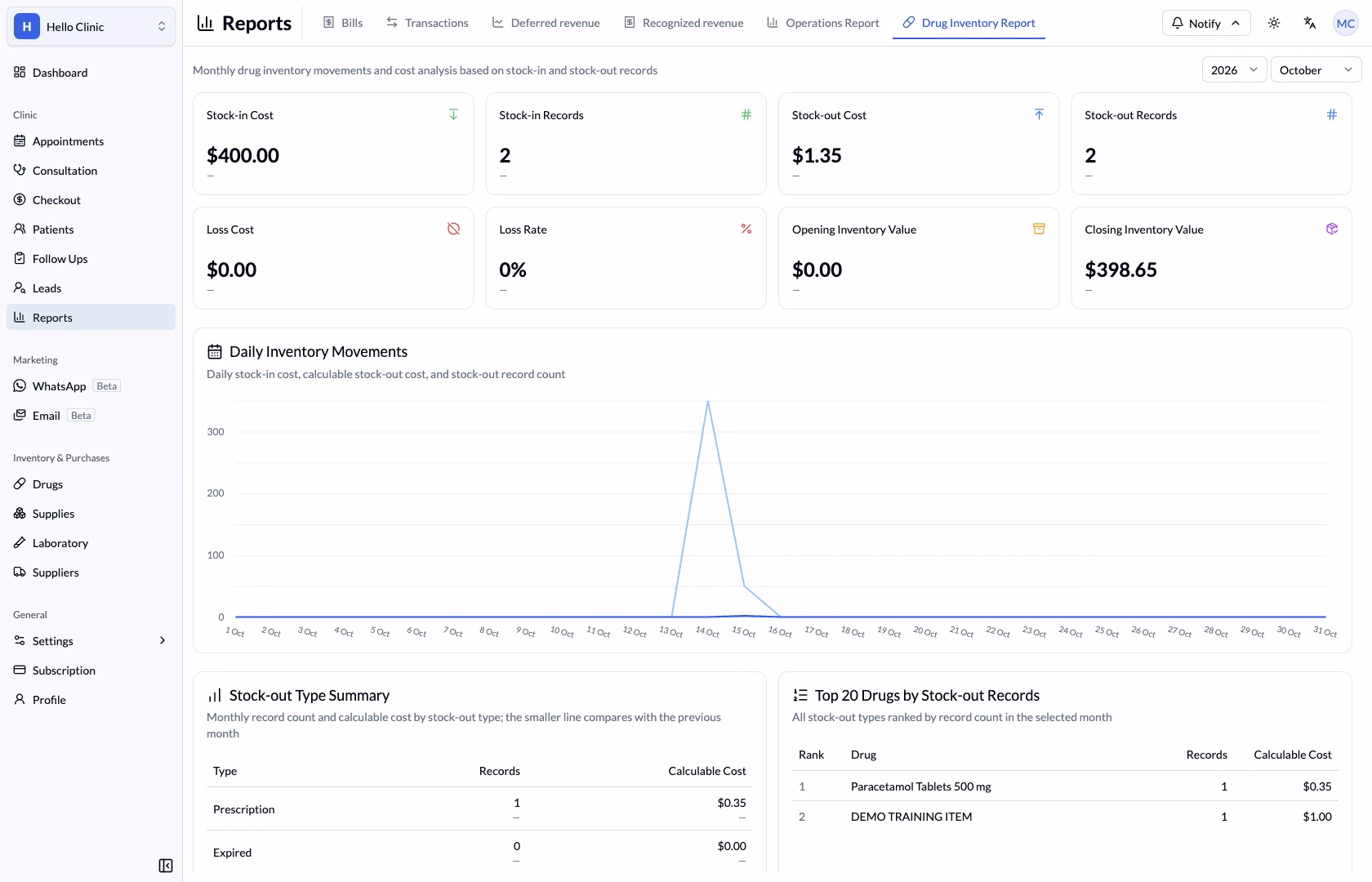1372x882 pixels.
Task: Go to Follow Ups
Action: tap(91, 259)
